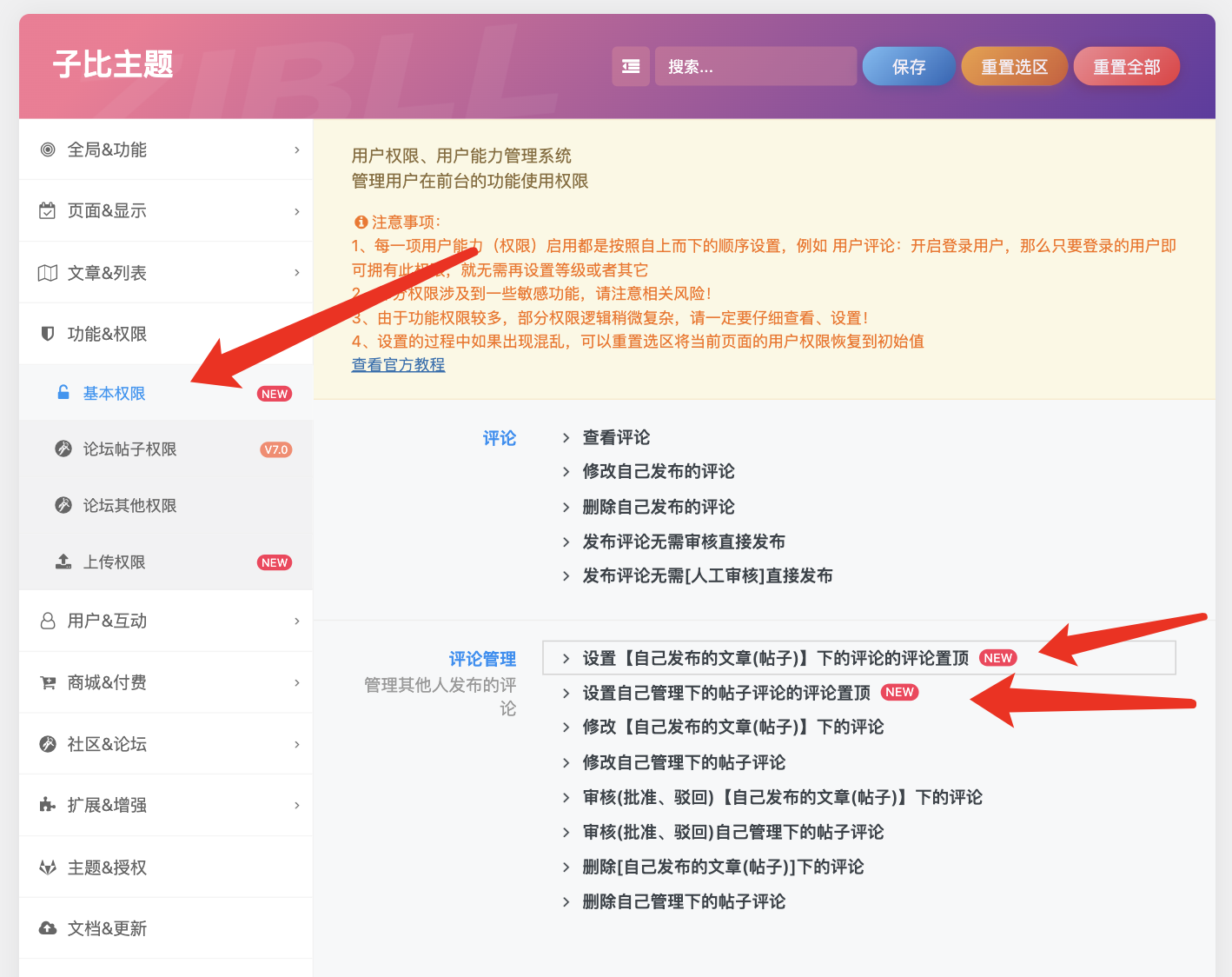The height and width of the screenshot is (977, 1232).
Task: Click the shopping bag icon for 商城&付费
Action: pyautogui.click(x=48, y=682)
